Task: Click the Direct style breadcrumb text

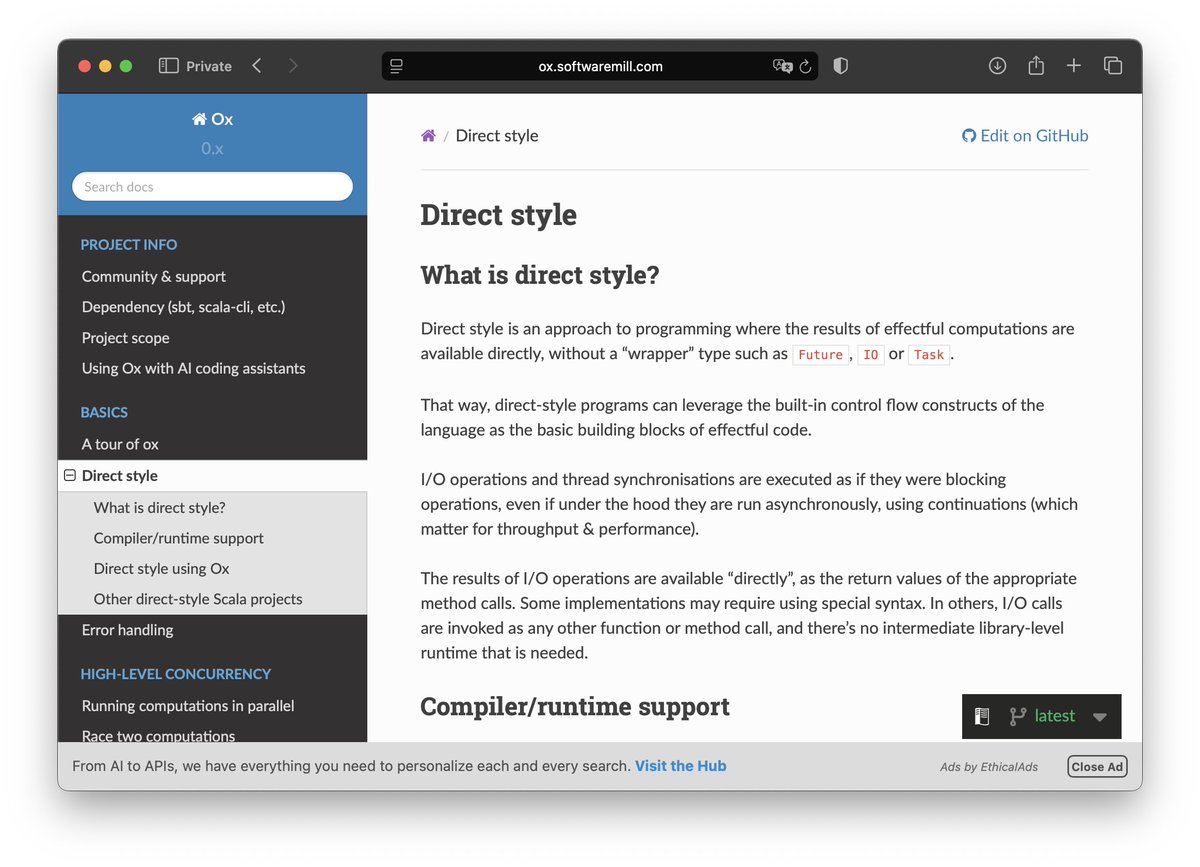Action: pos(497,136)
